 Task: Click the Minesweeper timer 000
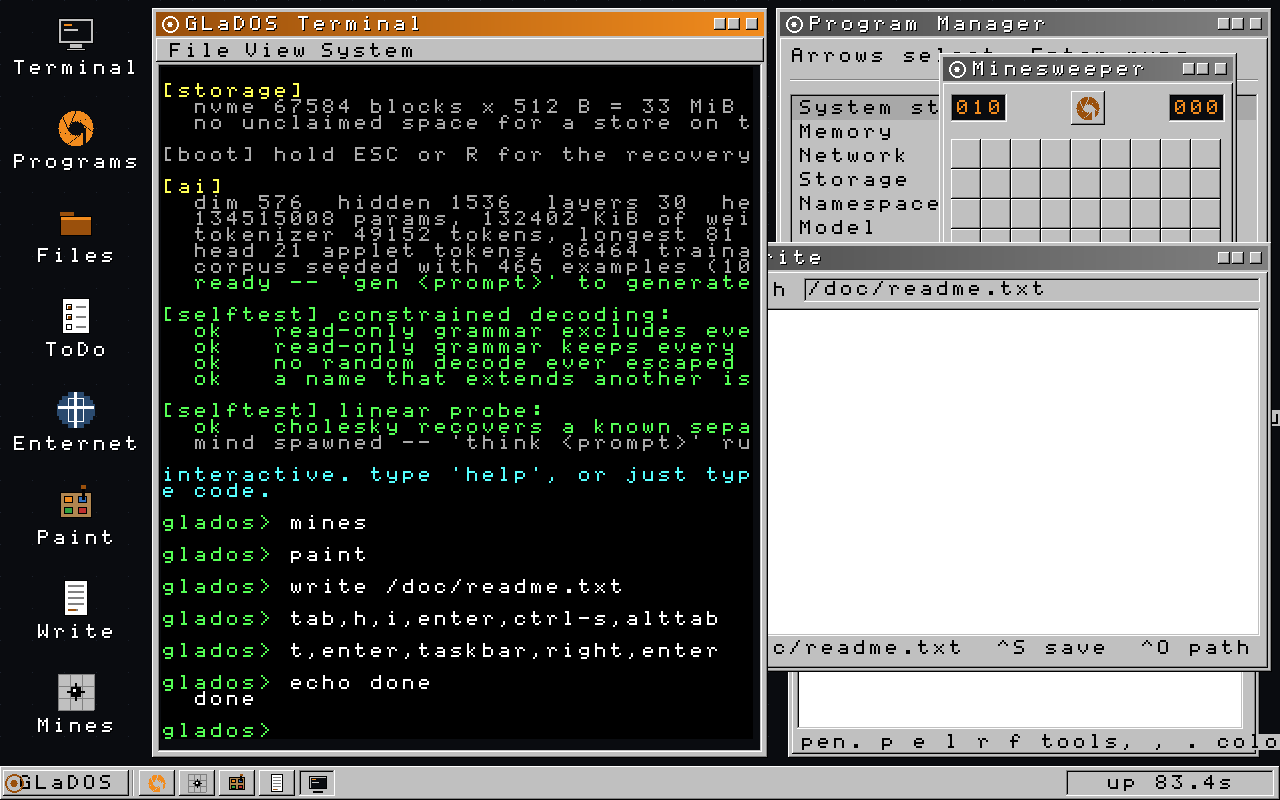(1196, 108)
